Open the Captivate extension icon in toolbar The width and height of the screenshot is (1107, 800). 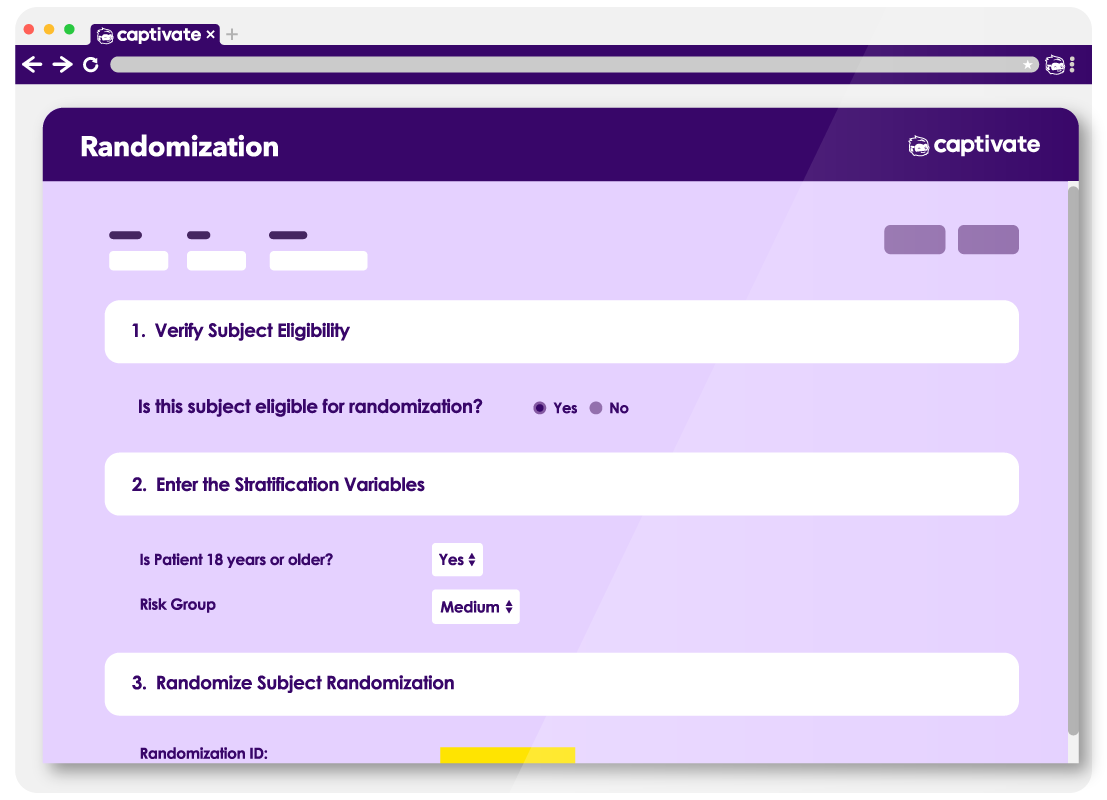pyautogui.click(x=1054, y=65)
